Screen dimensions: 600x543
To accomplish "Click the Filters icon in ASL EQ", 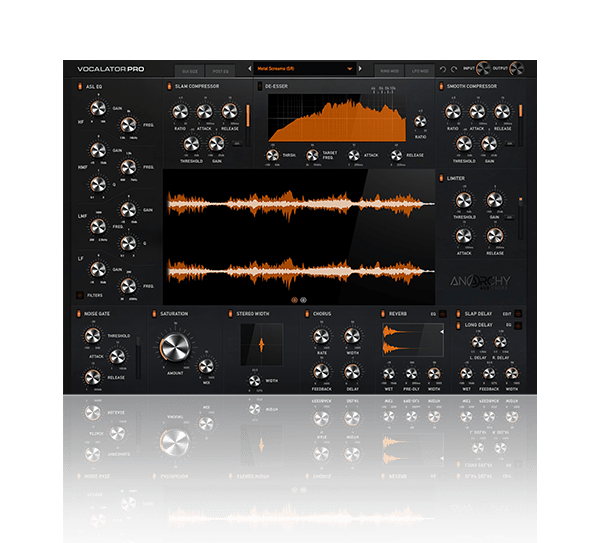I will point(80,295).
